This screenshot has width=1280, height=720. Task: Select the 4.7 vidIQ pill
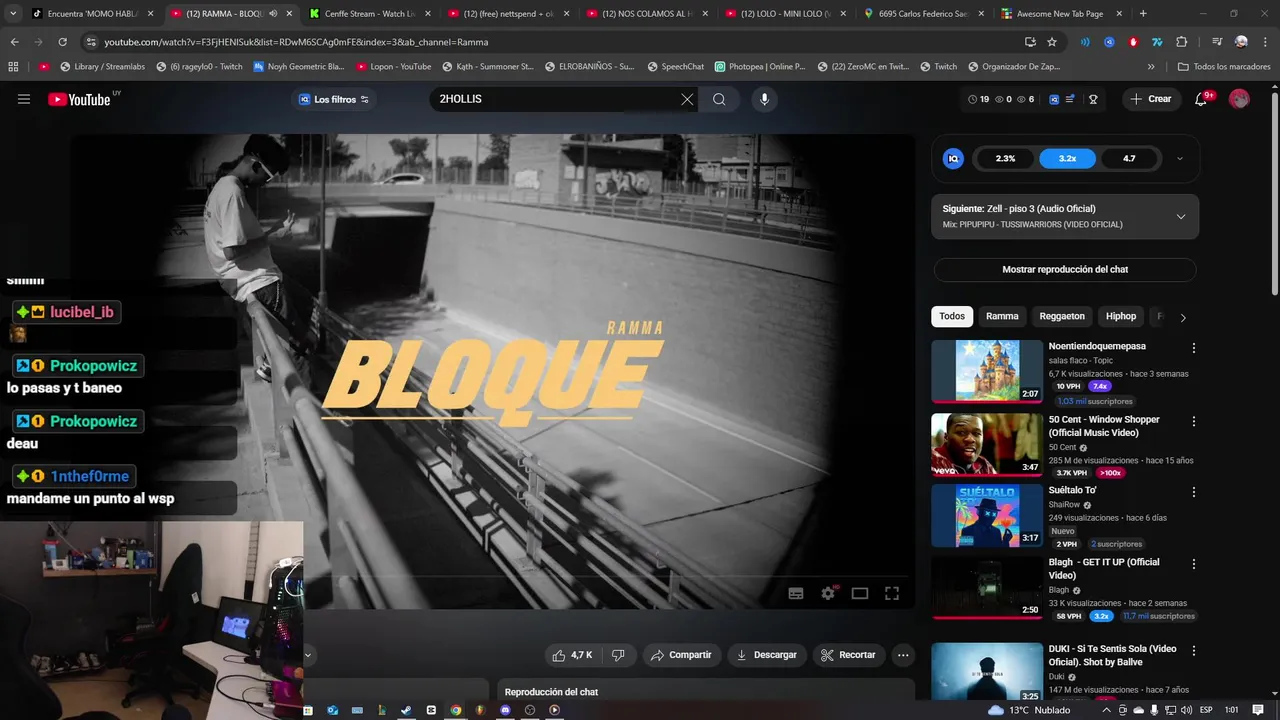[x=1129, y=158]
